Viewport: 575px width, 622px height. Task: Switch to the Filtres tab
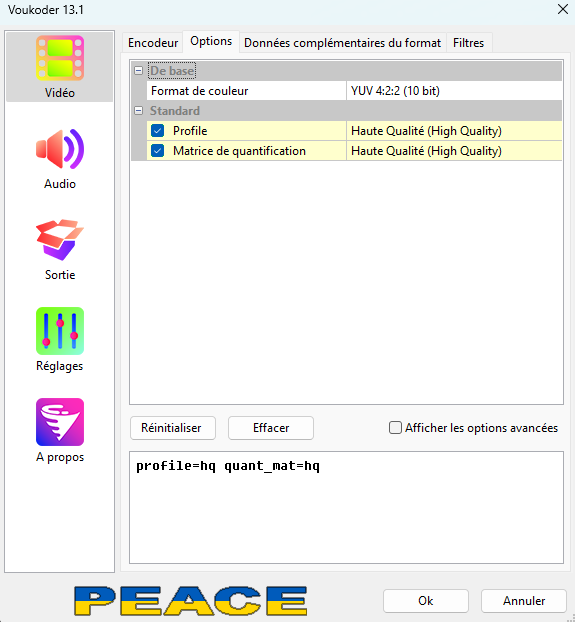469,42
